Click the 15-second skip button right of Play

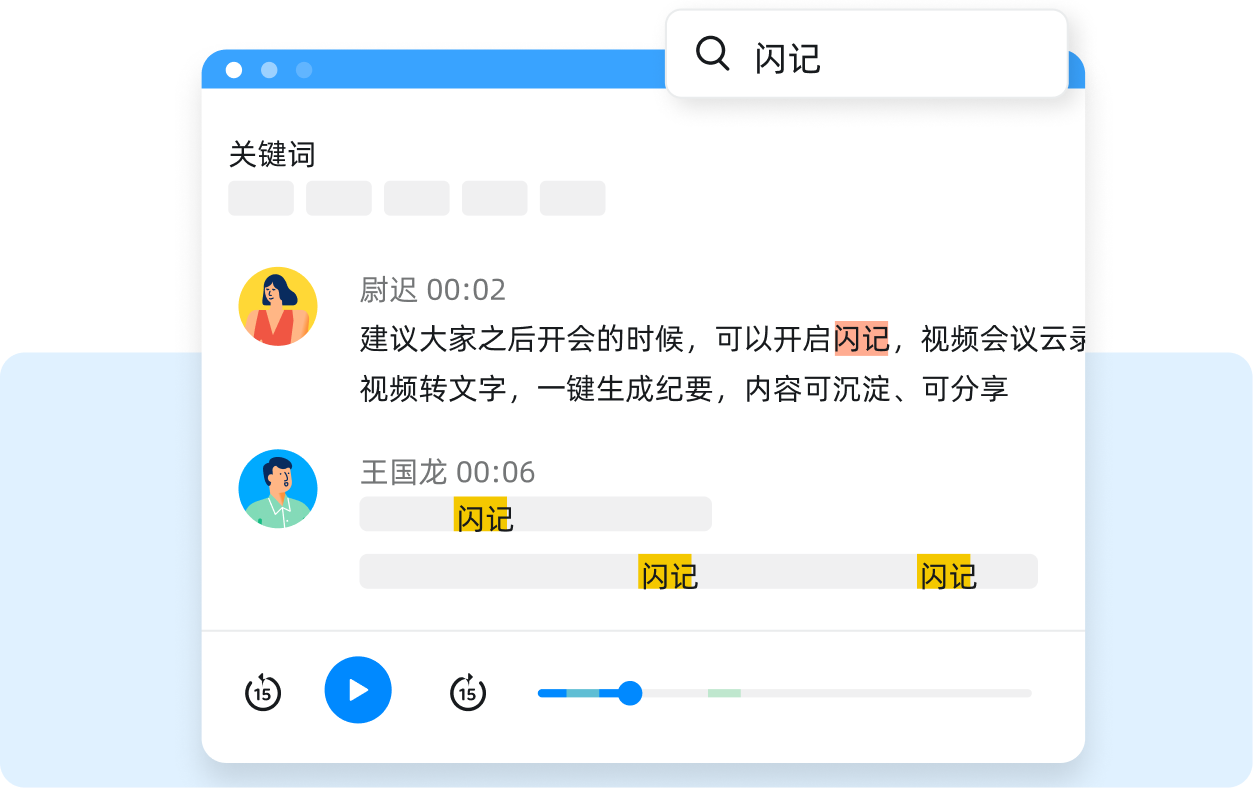pyautogui.click(x=467, y=691)
